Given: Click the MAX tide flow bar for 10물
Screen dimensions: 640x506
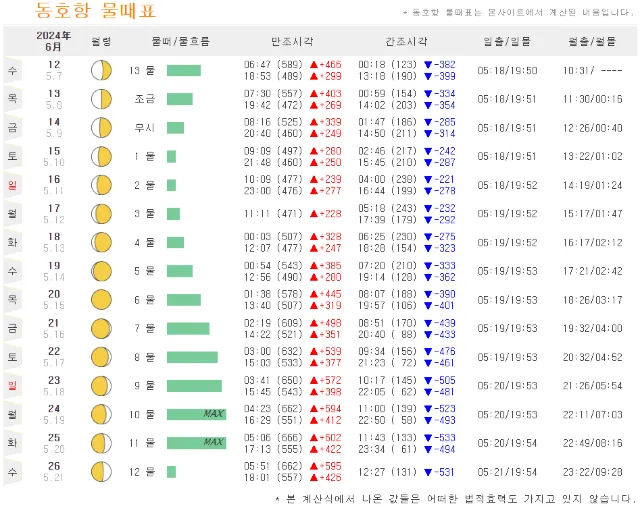Looking at the screenshot, I should (x=196, y=414).
